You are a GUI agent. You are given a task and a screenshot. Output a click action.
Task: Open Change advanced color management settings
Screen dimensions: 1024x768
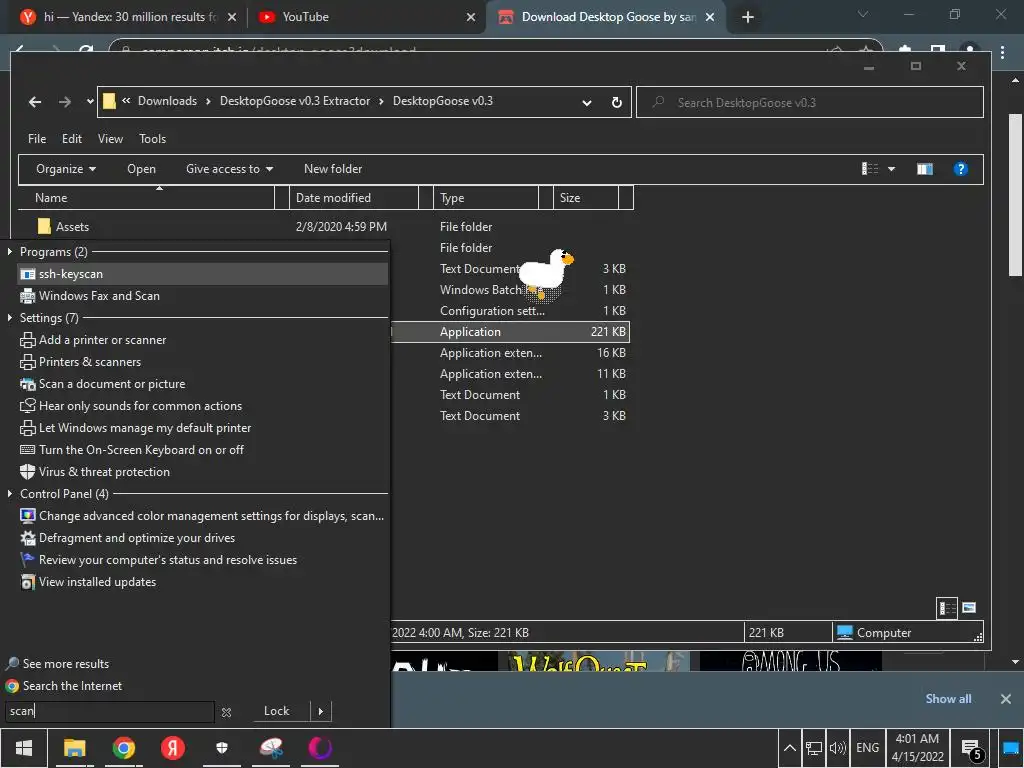(202, 516)
